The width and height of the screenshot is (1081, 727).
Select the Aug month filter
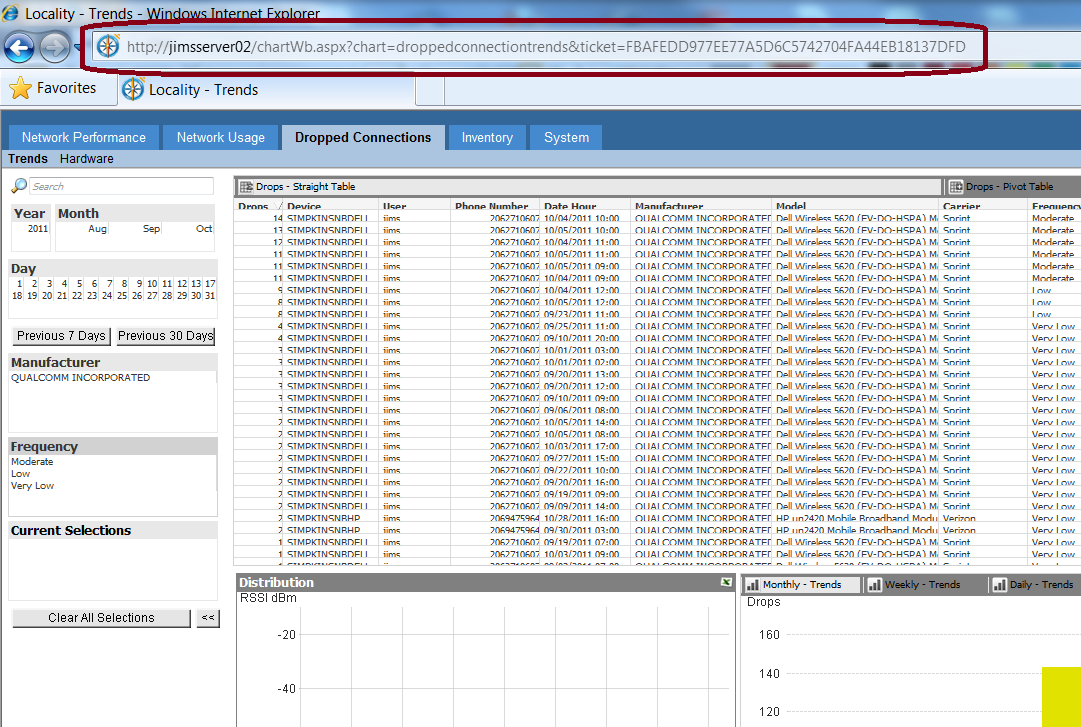pyautogui.click(x=97, y=228)
